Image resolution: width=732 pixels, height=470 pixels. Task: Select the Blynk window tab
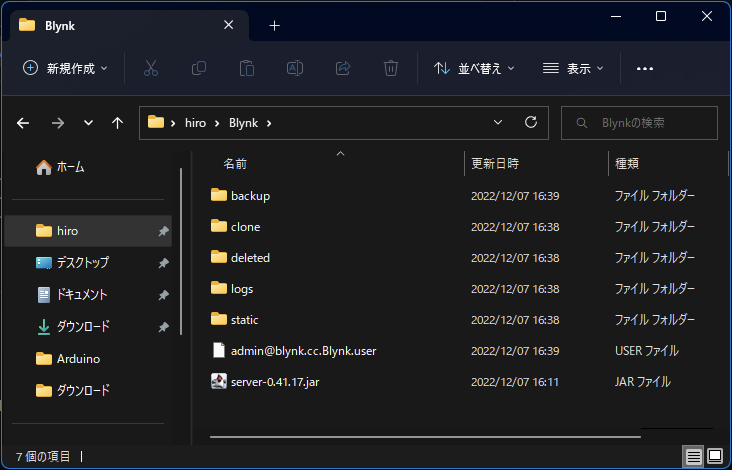[x=129, y=26]
